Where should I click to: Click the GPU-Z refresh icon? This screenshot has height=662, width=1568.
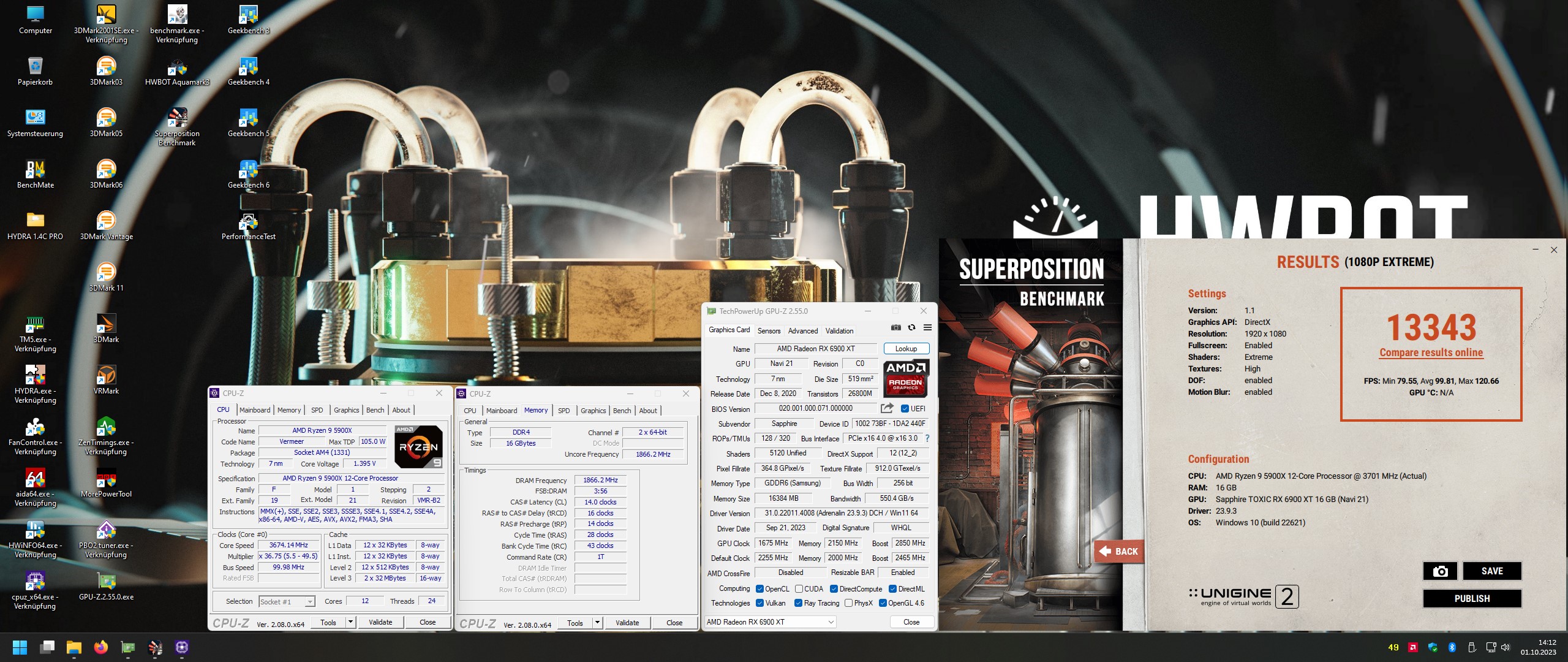tap(911, 328)
